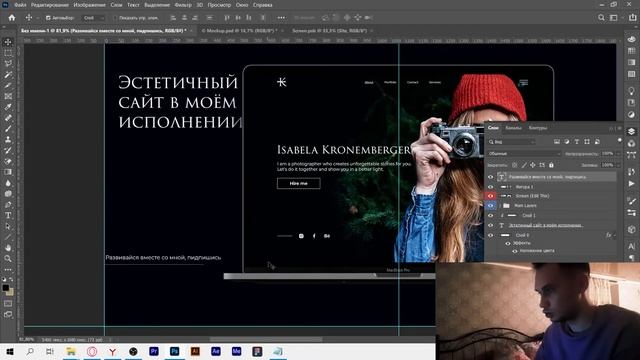Toggle visibility of Screen (Edit This) layer
The image size is (640, 360).
click(x=491, y=196)
